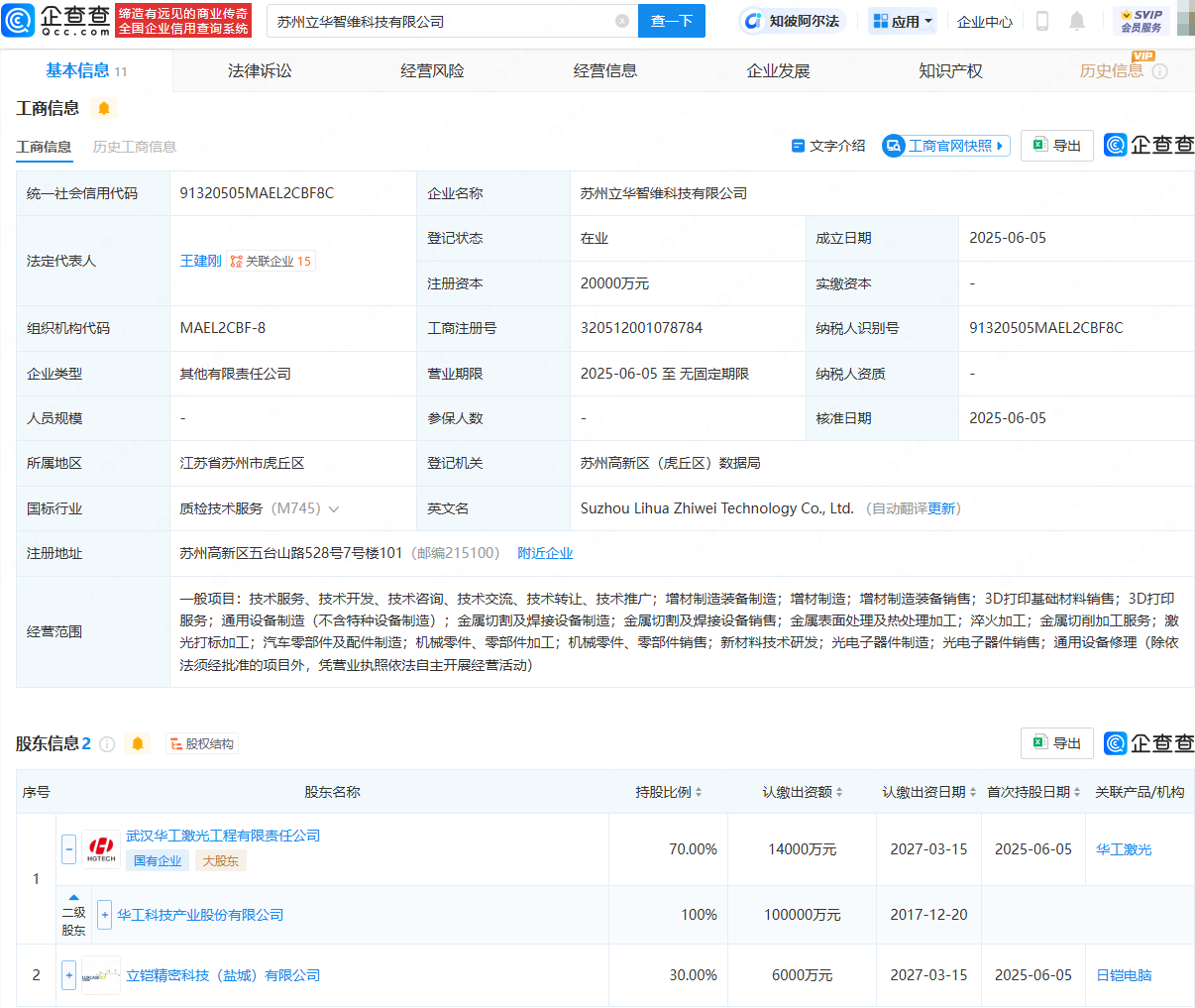This screenshot has width=1195, height=1008.
Task: Open 附近企业 link
Action: pyautogui.click(x=545, y=553)
